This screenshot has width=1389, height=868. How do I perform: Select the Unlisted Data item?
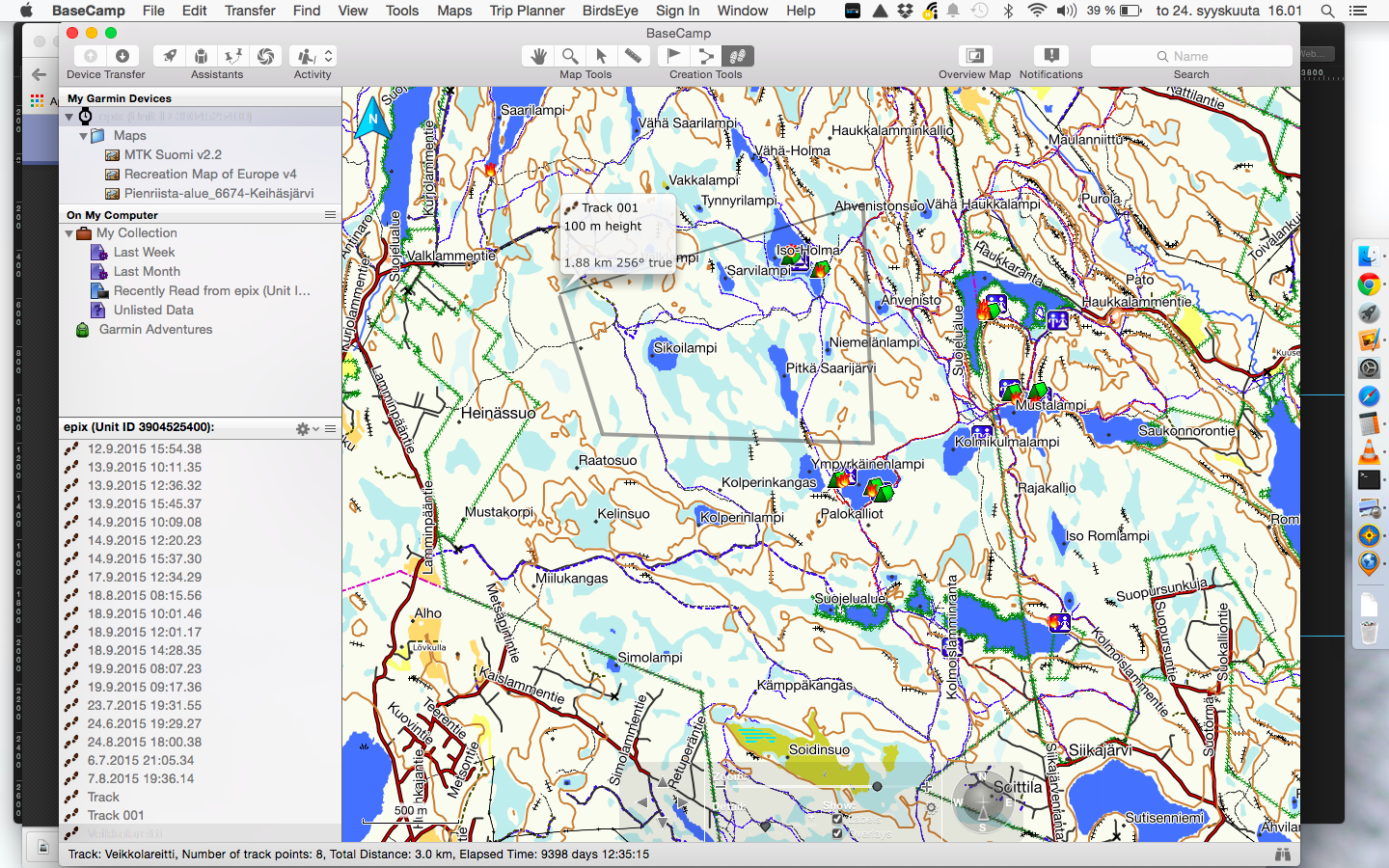pyautogui.click(x=153, y=310)
